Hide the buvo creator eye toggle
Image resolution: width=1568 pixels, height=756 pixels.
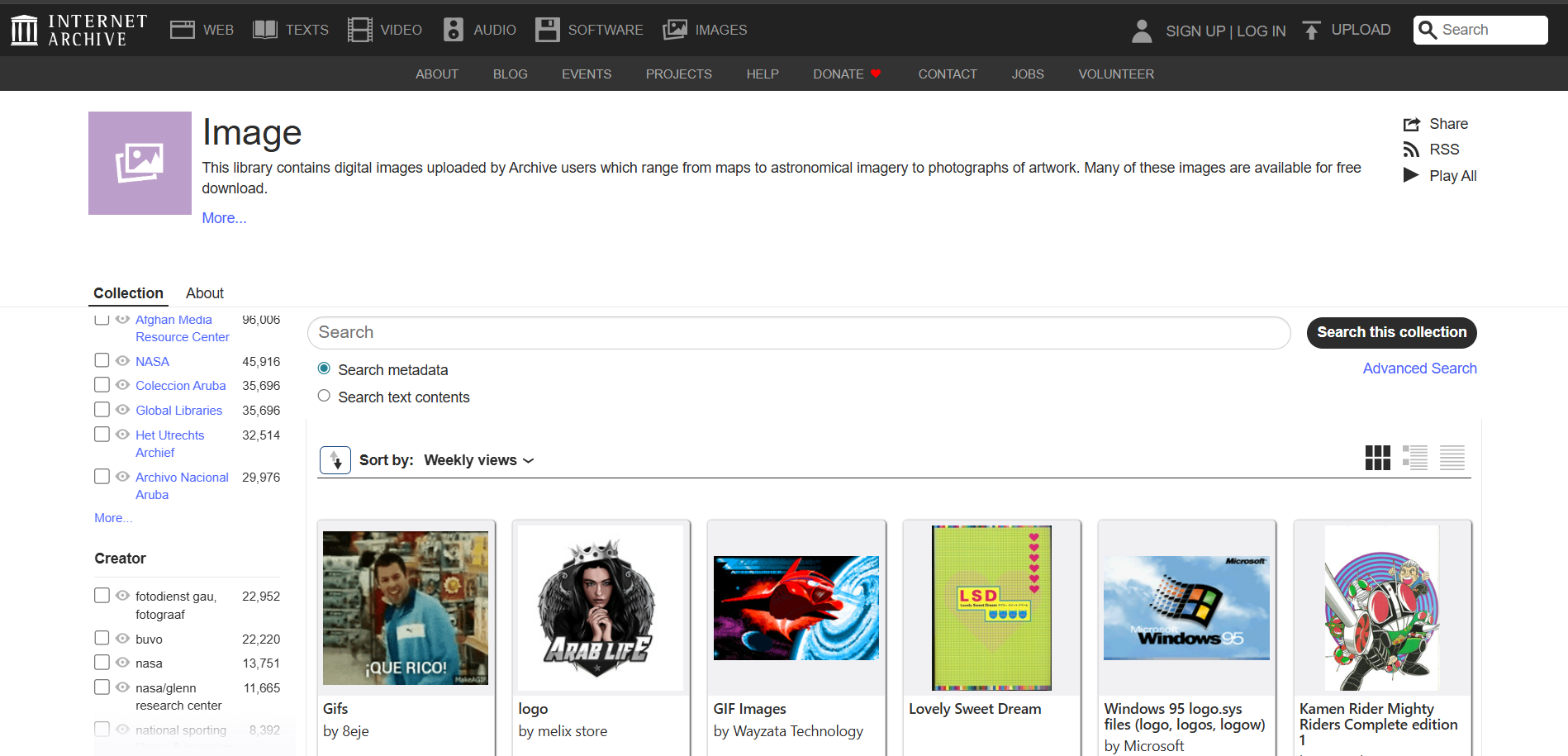click(123, 639)
